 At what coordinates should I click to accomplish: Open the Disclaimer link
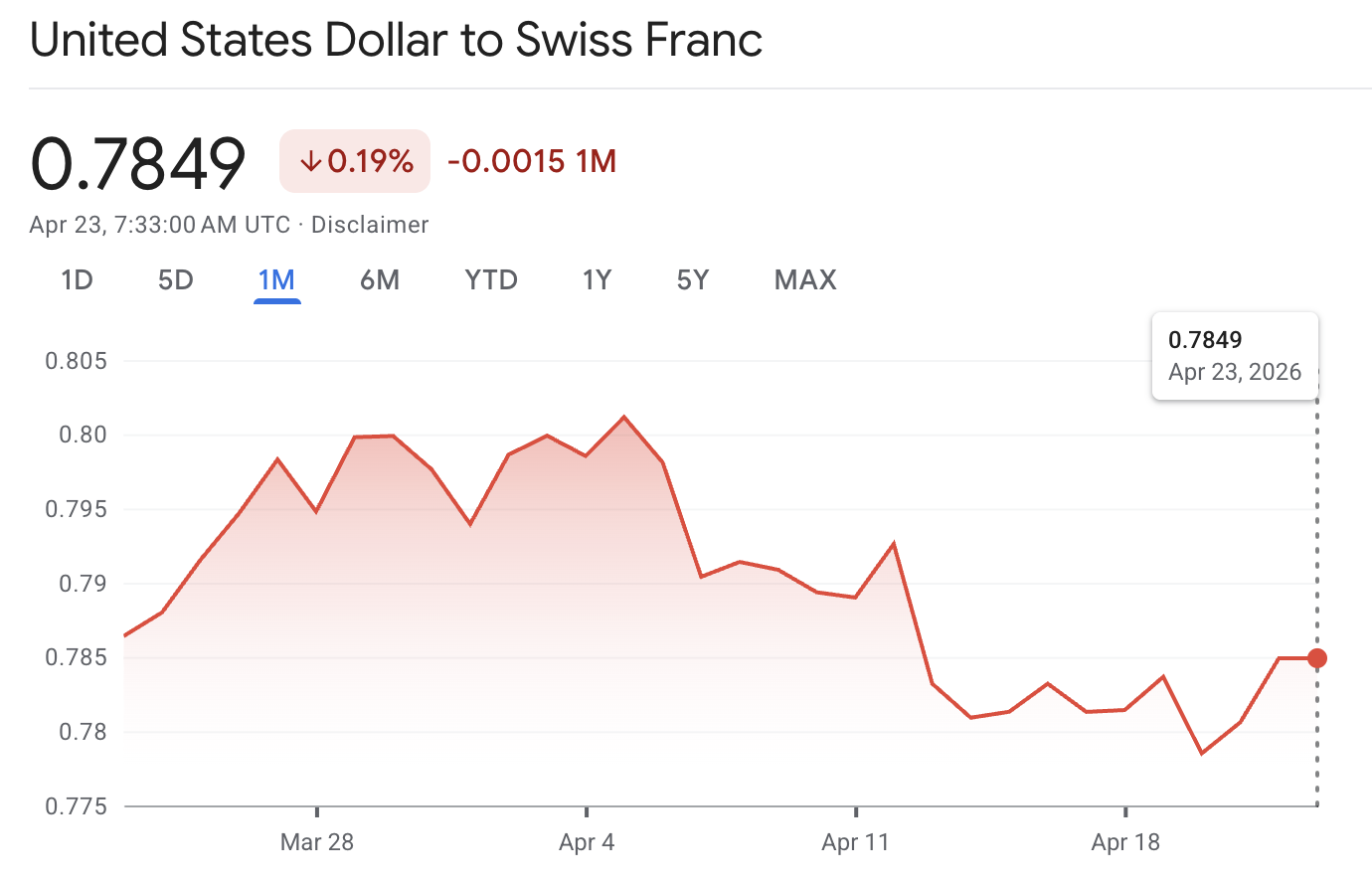point(369,224)
